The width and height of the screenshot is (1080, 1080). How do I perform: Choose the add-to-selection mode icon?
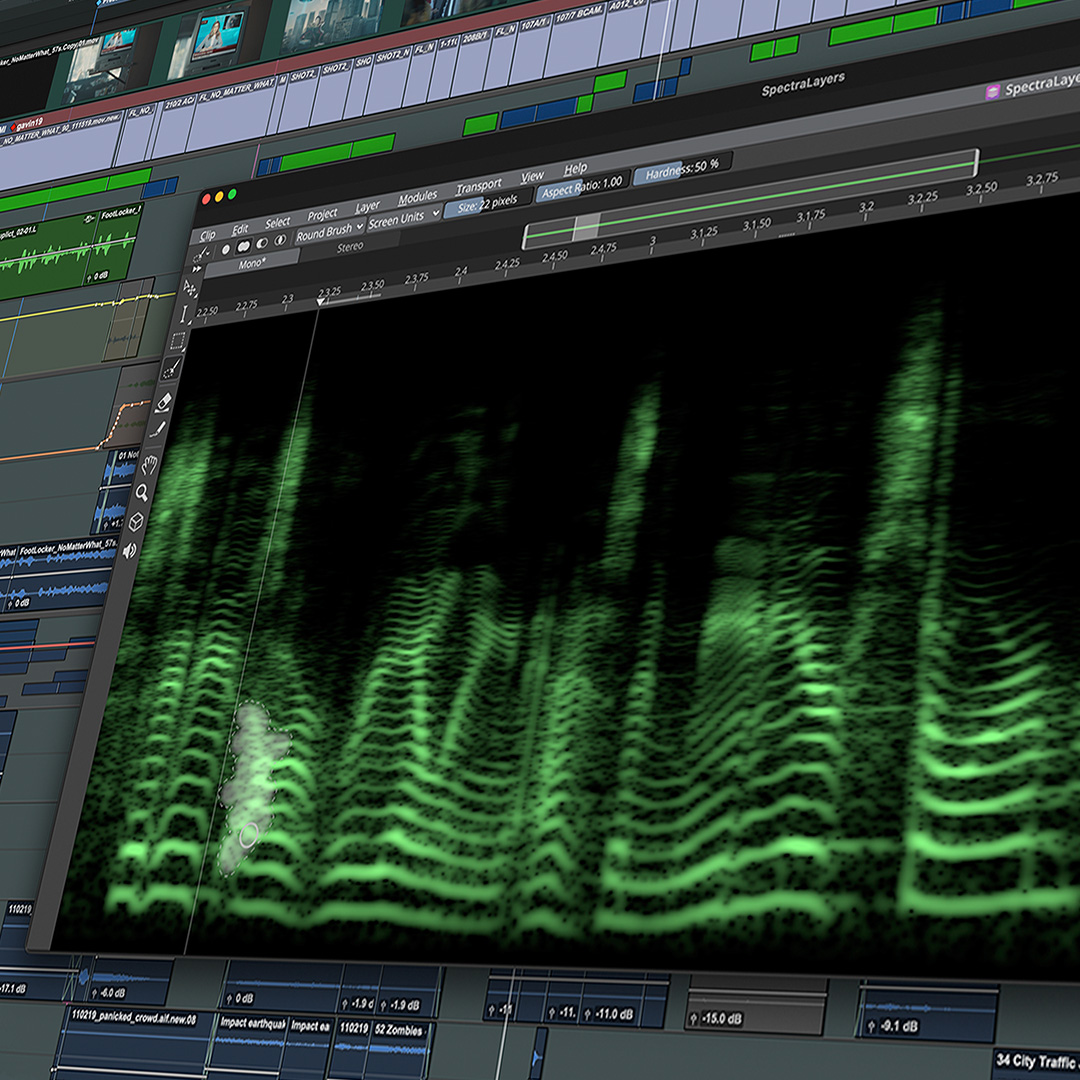pyautogui.click(x=243, y=246)
